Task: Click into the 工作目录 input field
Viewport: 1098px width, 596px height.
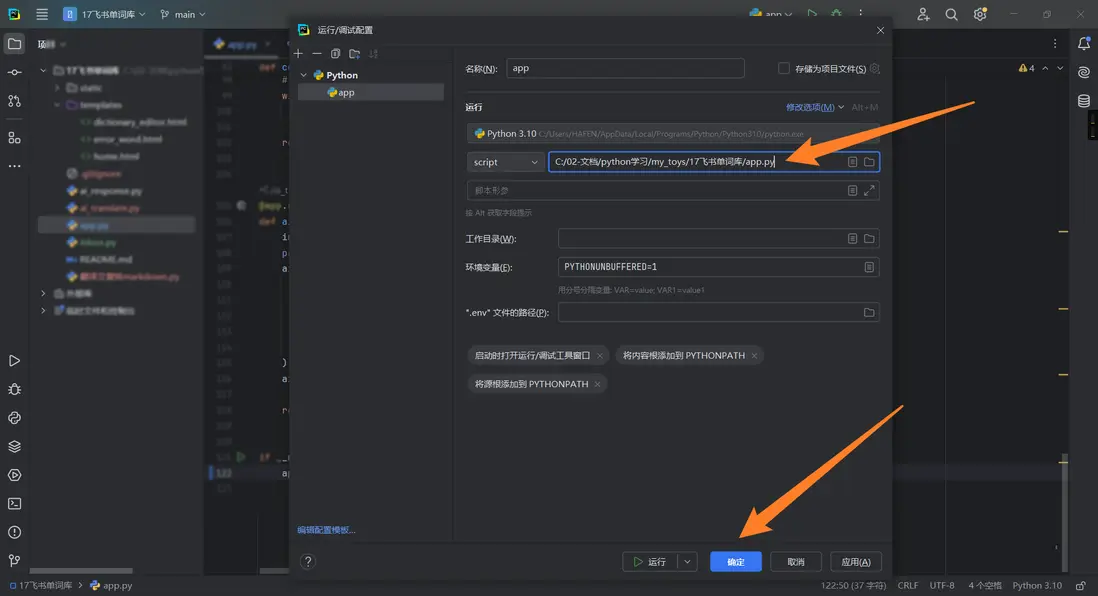Action: [x=700, y=239]
